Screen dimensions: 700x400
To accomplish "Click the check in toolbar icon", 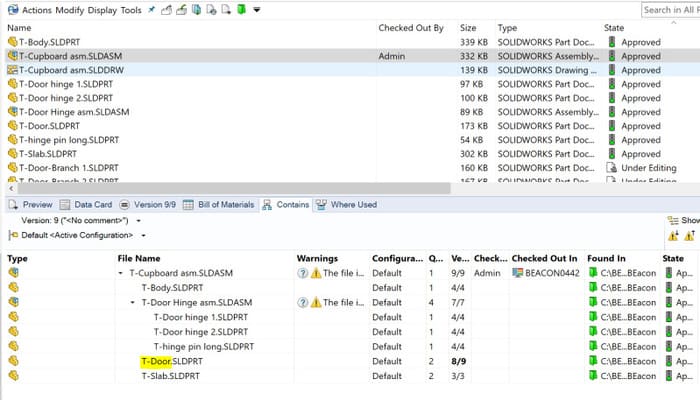I will [181, 9].
